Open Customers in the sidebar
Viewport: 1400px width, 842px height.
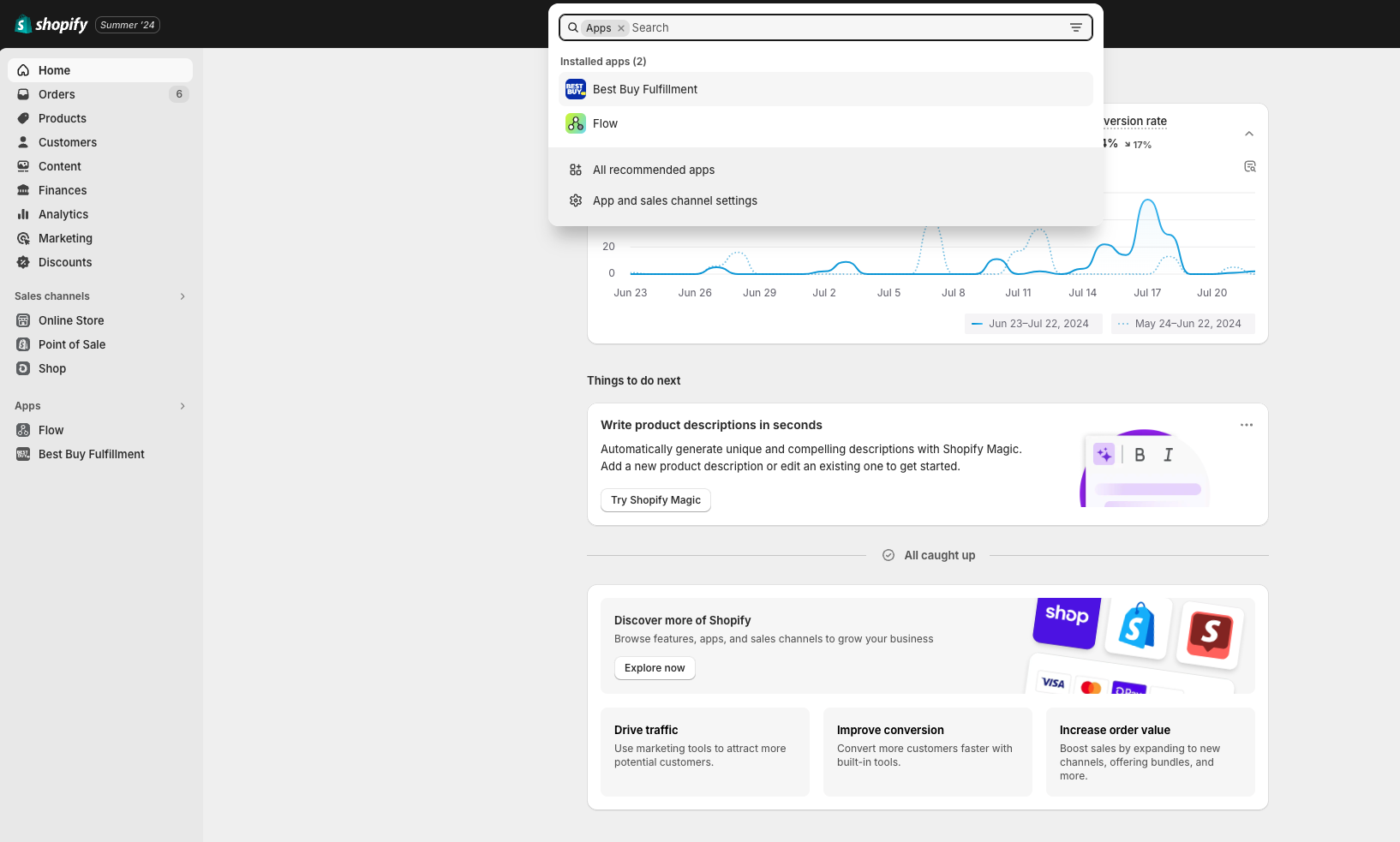[x=100, y=142]
